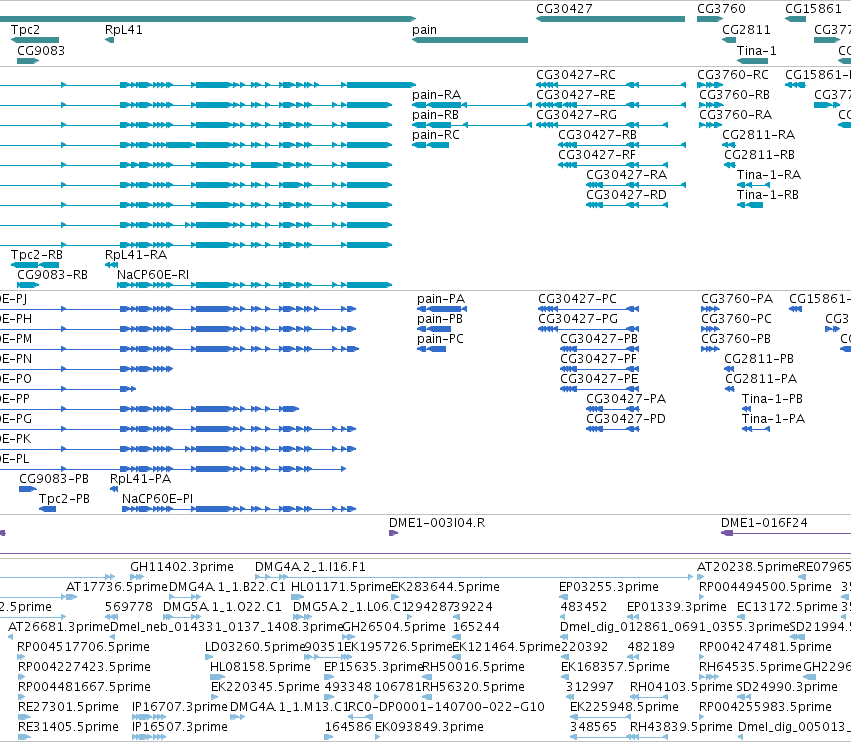Viewport: 851px width, 742px height.
Task: Click transcript label Tpc2-RB
Action: point(37,255)
